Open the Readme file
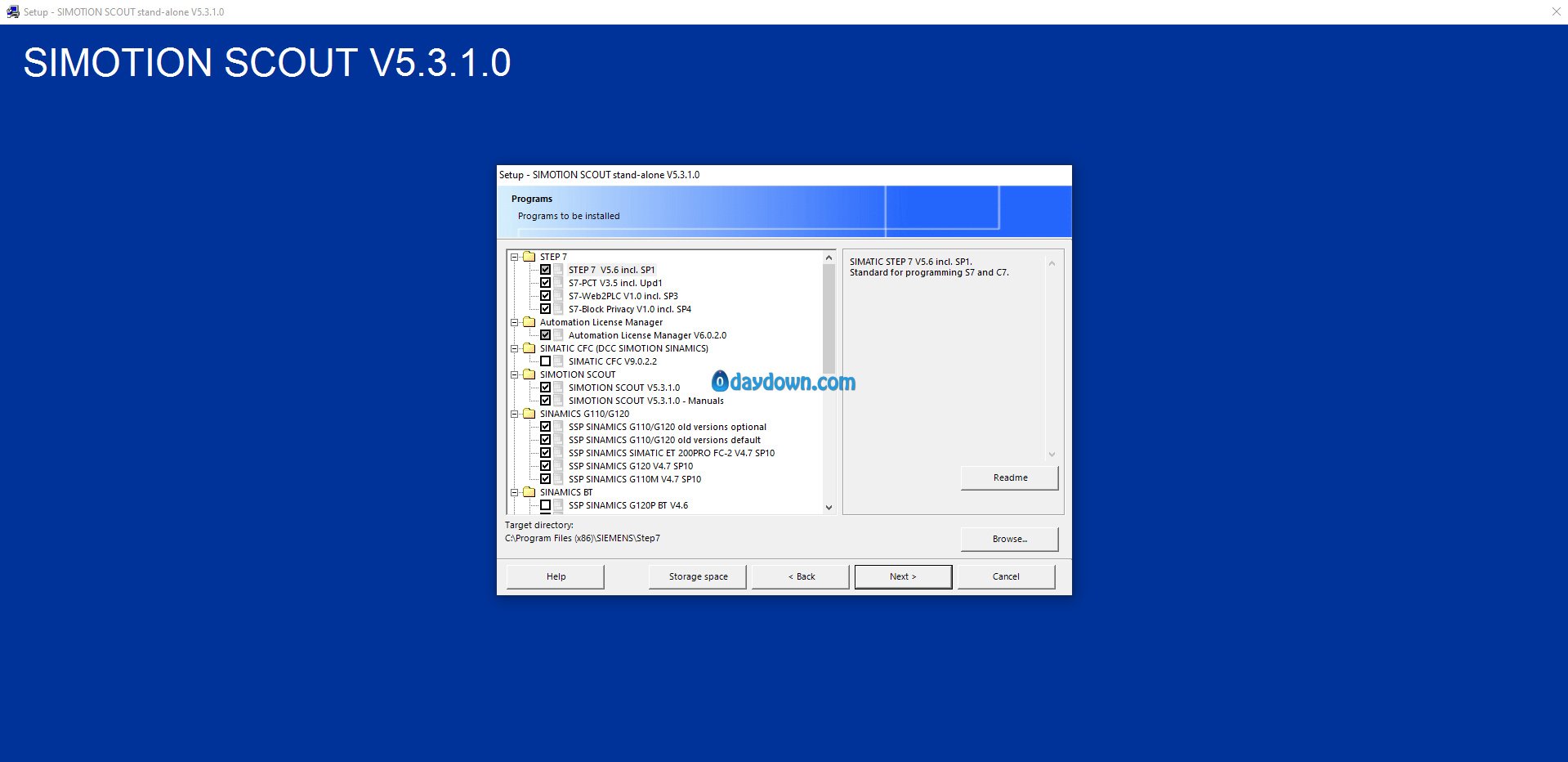The image size is (1568, 762). [1010, 477]
